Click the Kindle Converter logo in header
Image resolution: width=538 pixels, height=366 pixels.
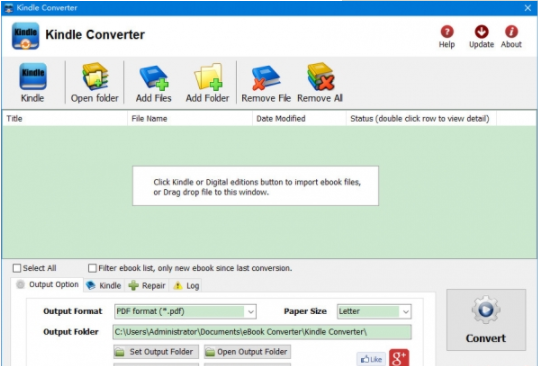(25, 36)
